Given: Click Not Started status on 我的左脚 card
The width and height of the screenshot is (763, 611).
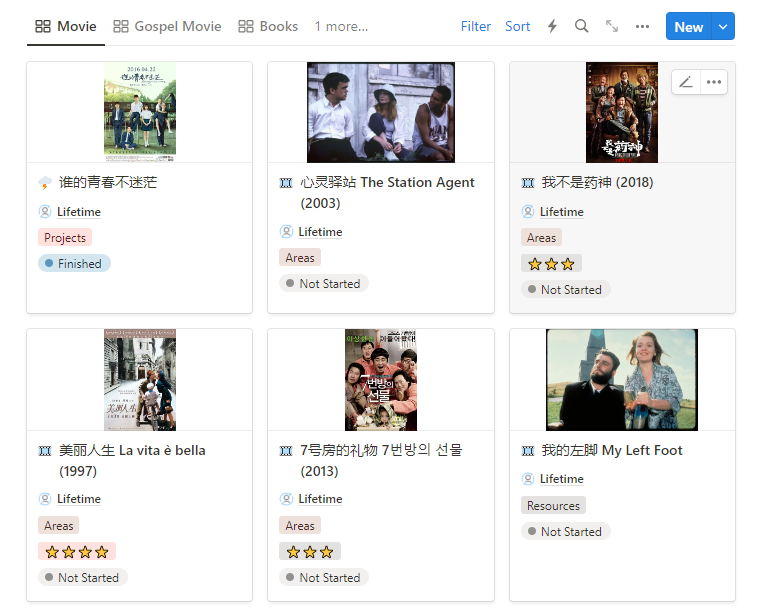Looking at the screenshot, I should coord(565,532).
